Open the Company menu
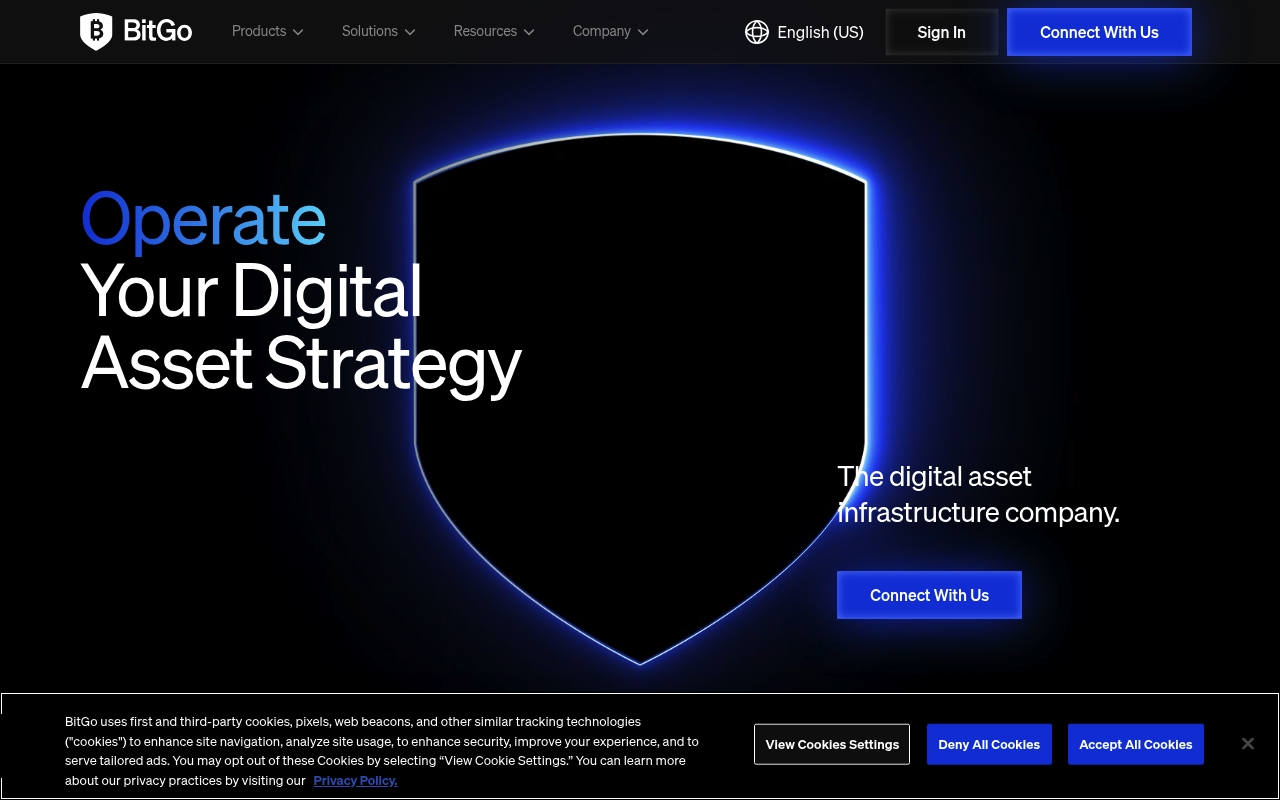This screenshot has width=1280, height=800. click(610, 31)
